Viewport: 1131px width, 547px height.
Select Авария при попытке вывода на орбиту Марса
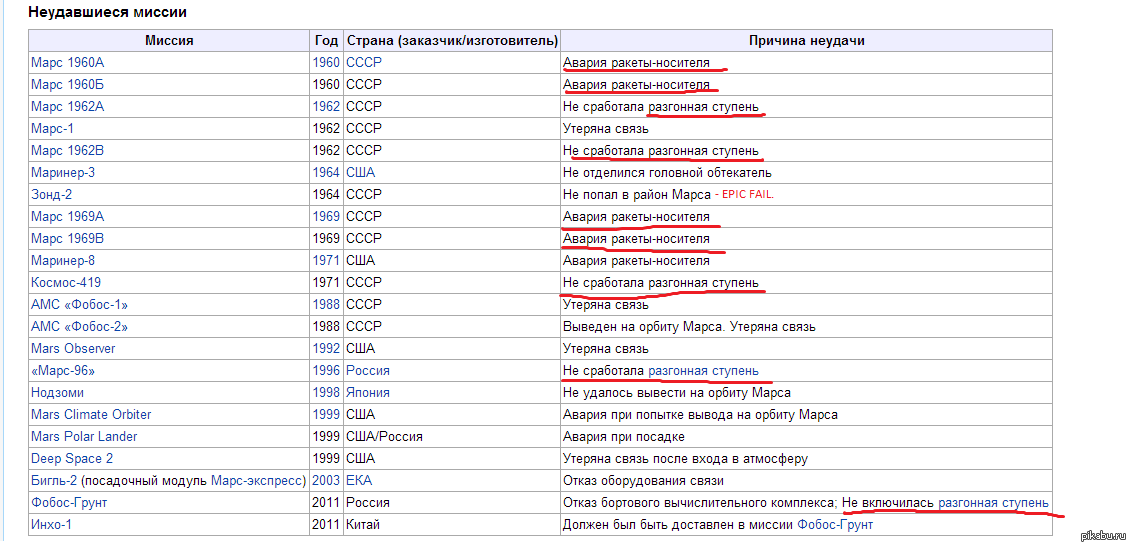700,414
